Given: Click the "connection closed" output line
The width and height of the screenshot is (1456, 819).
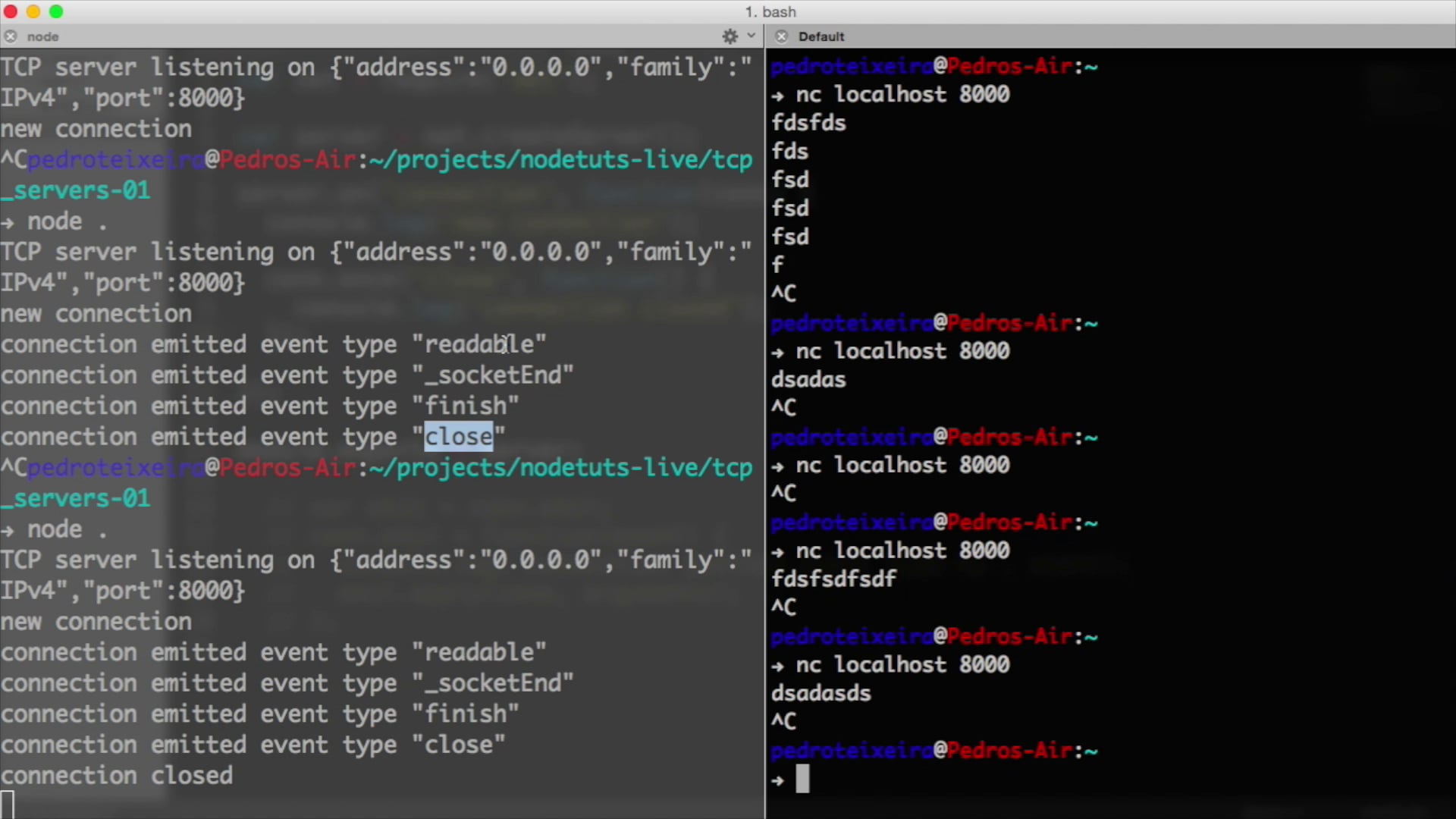Looking at the screenshot, I should click(x=116, y=775).
